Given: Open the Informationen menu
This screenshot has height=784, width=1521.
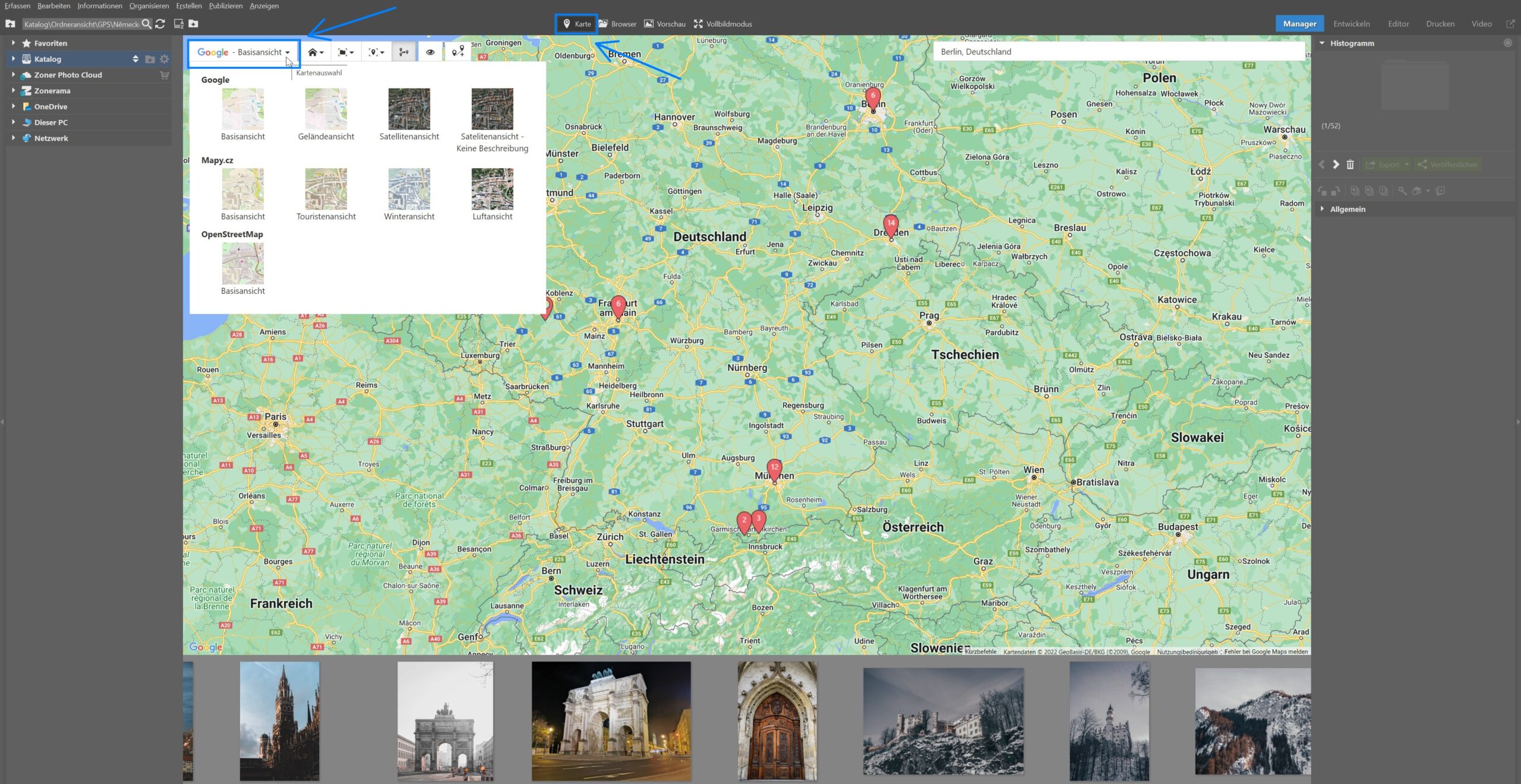Looking at the screenshot, I should tap(100, 6).
